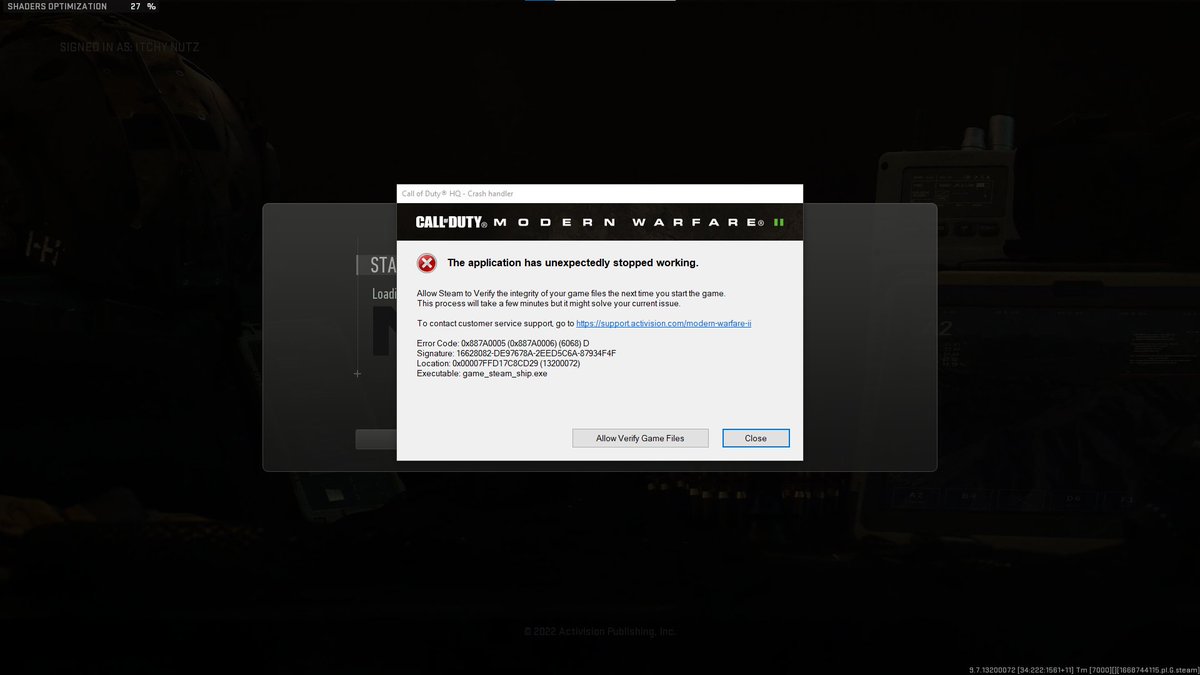Click 'Allow Steam to Verify the integrity' sentence
Image resolution: width=1200 pixels, height=675 pixels.
[x=571, y=293]
